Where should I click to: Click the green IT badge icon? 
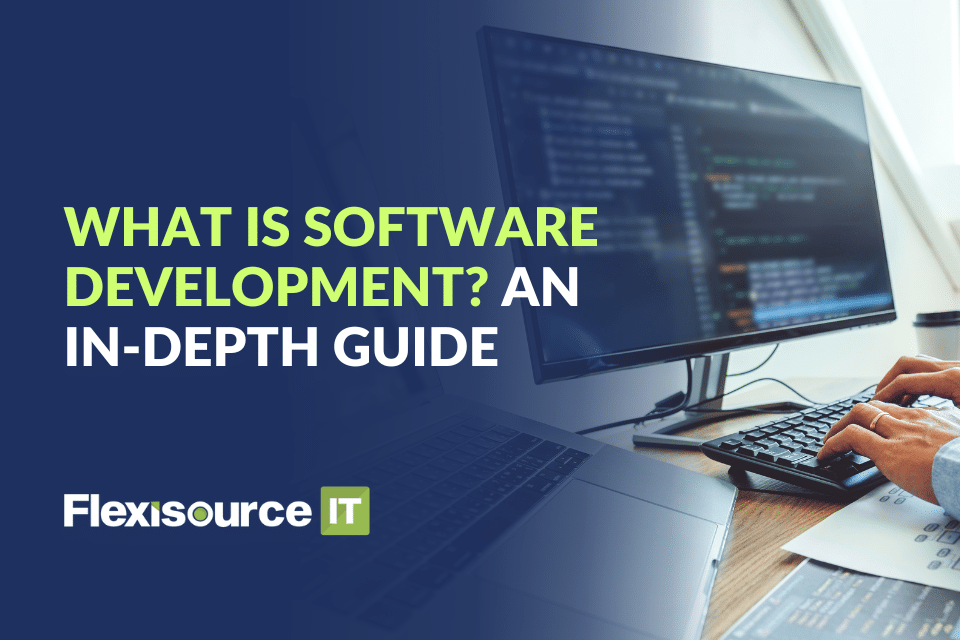(x=345, y=511)
